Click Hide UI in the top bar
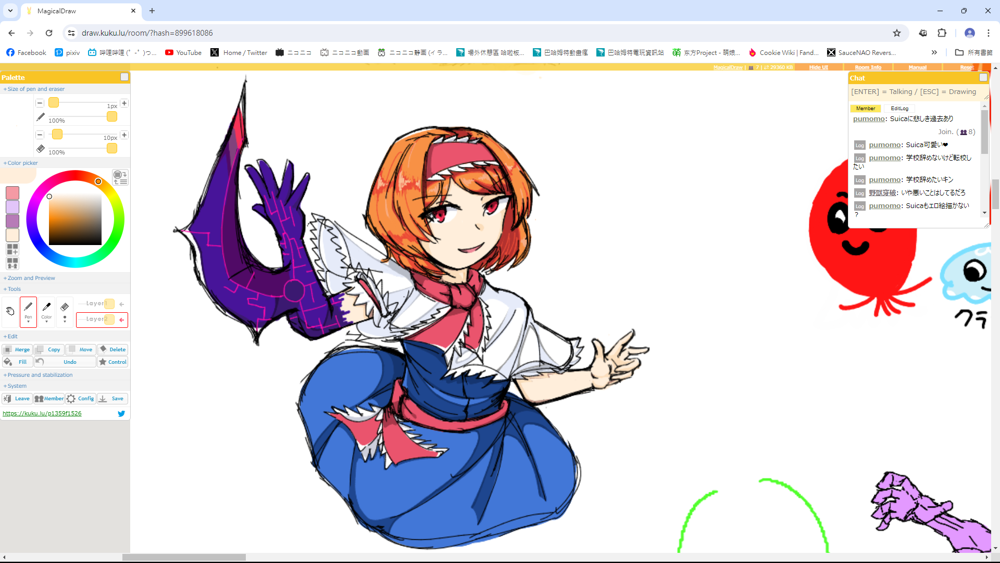1000x563 pixels. 818,67
